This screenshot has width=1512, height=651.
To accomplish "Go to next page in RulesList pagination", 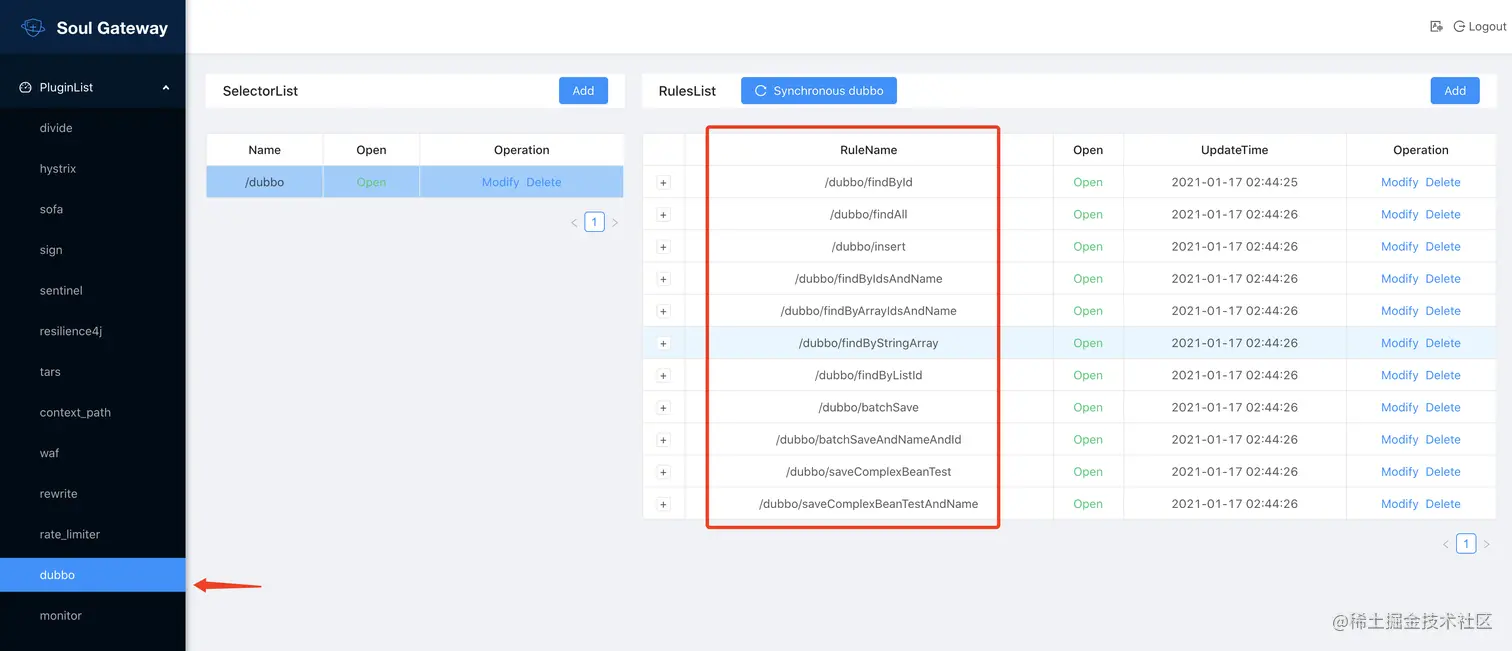I will [1487, 545].
